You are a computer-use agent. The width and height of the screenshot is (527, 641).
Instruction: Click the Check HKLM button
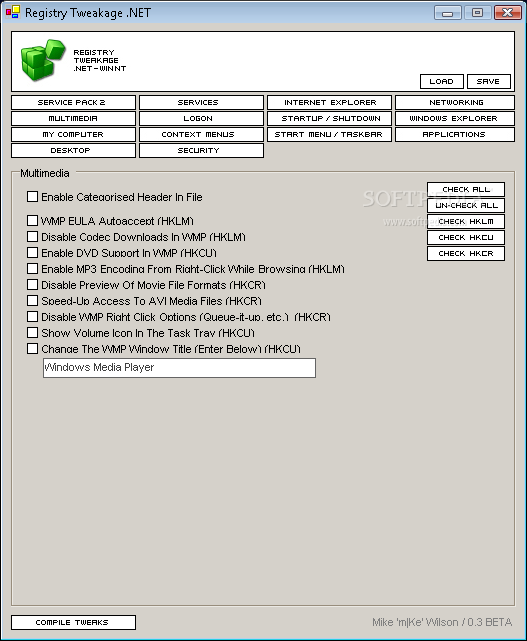pos(466,221)
